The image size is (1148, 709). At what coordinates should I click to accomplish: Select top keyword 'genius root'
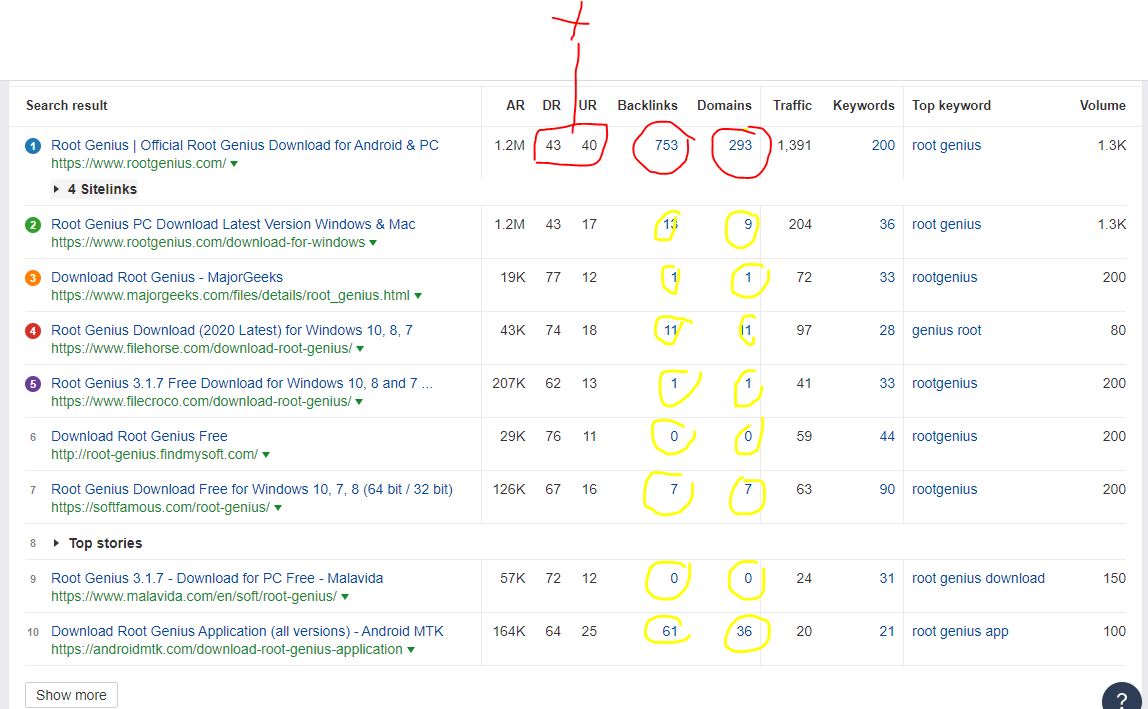(946, 330)
